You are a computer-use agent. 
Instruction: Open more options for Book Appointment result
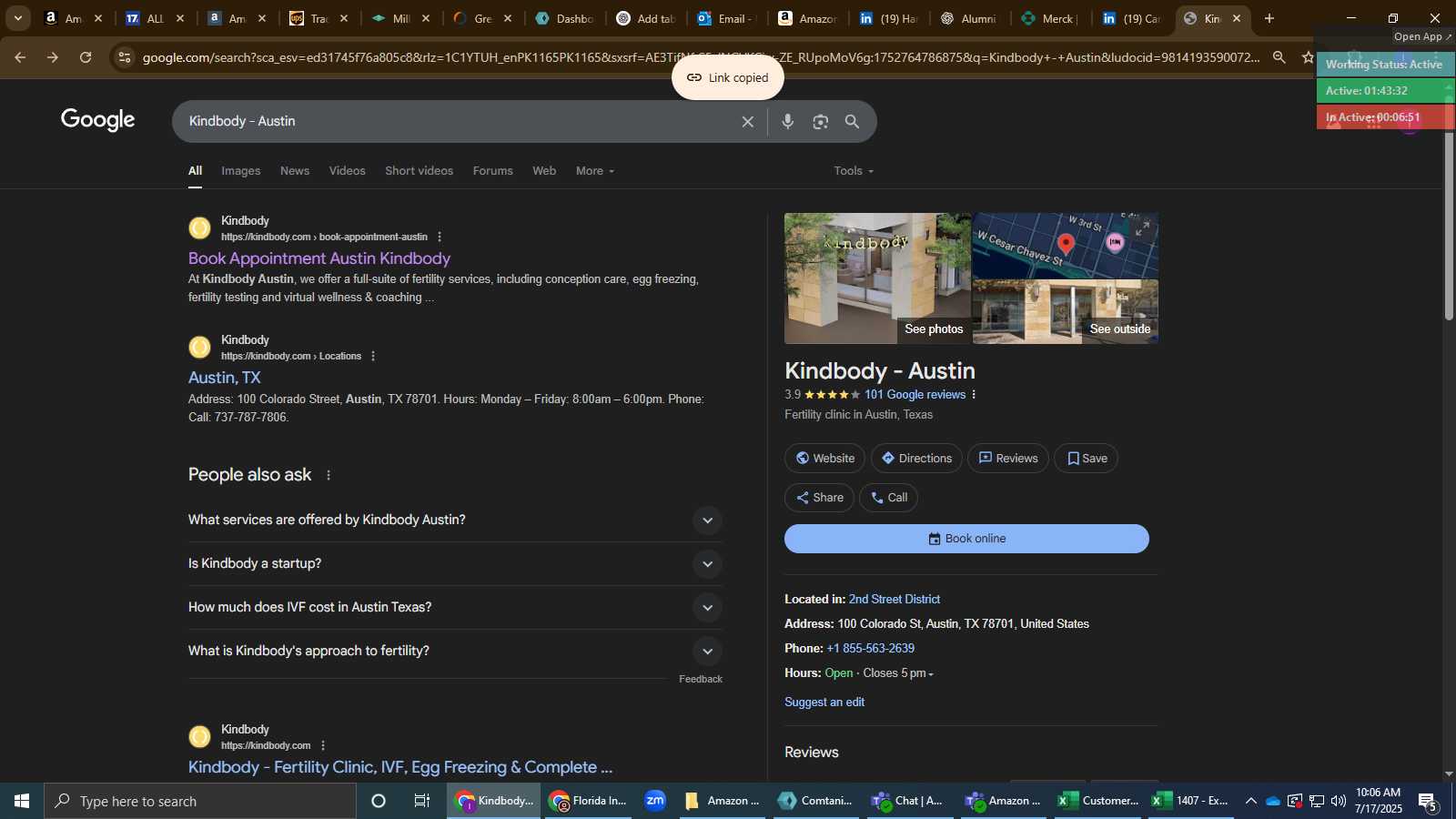coord(440,238)
